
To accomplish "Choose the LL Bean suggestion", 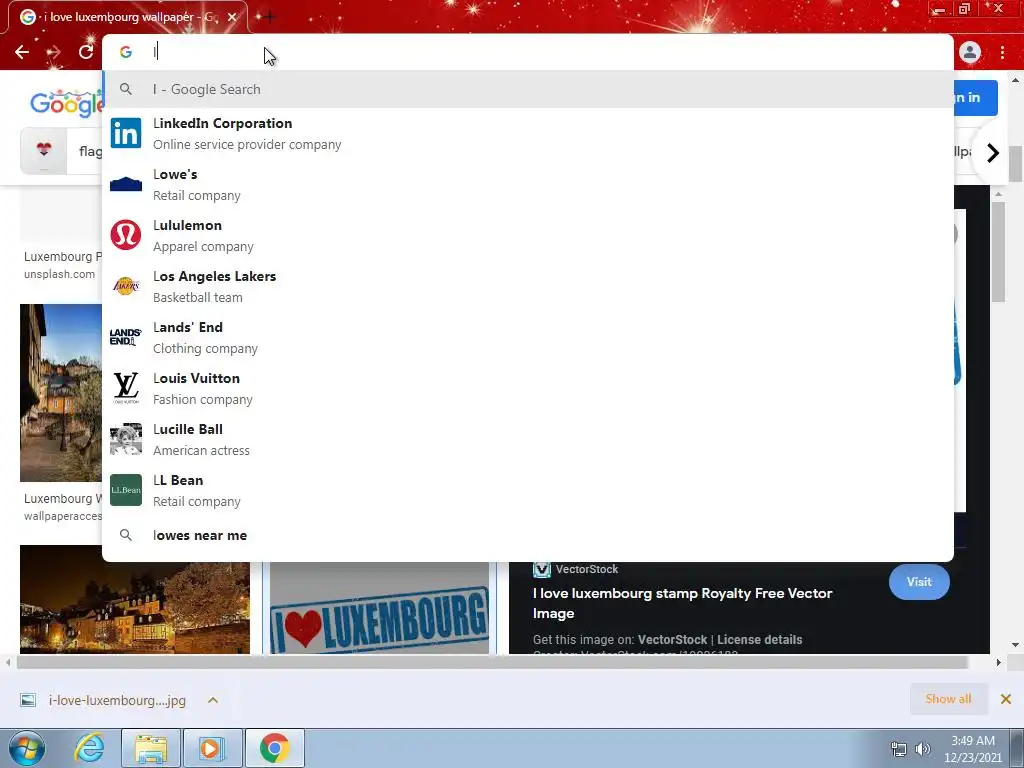I will (528, 490).
